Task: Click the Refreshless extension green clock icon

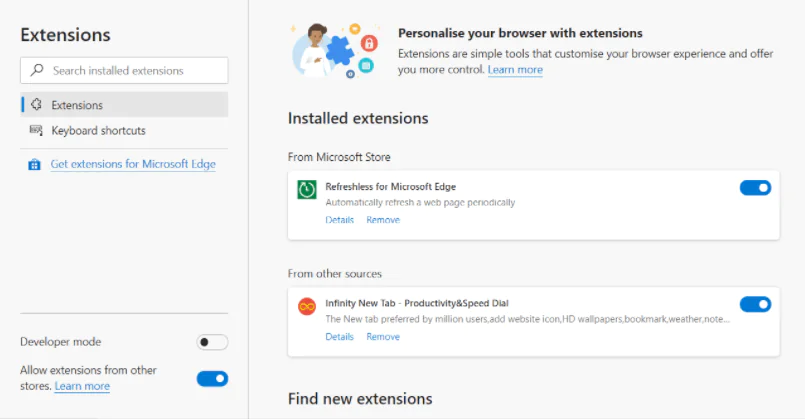Action: [x=307, y=189]
